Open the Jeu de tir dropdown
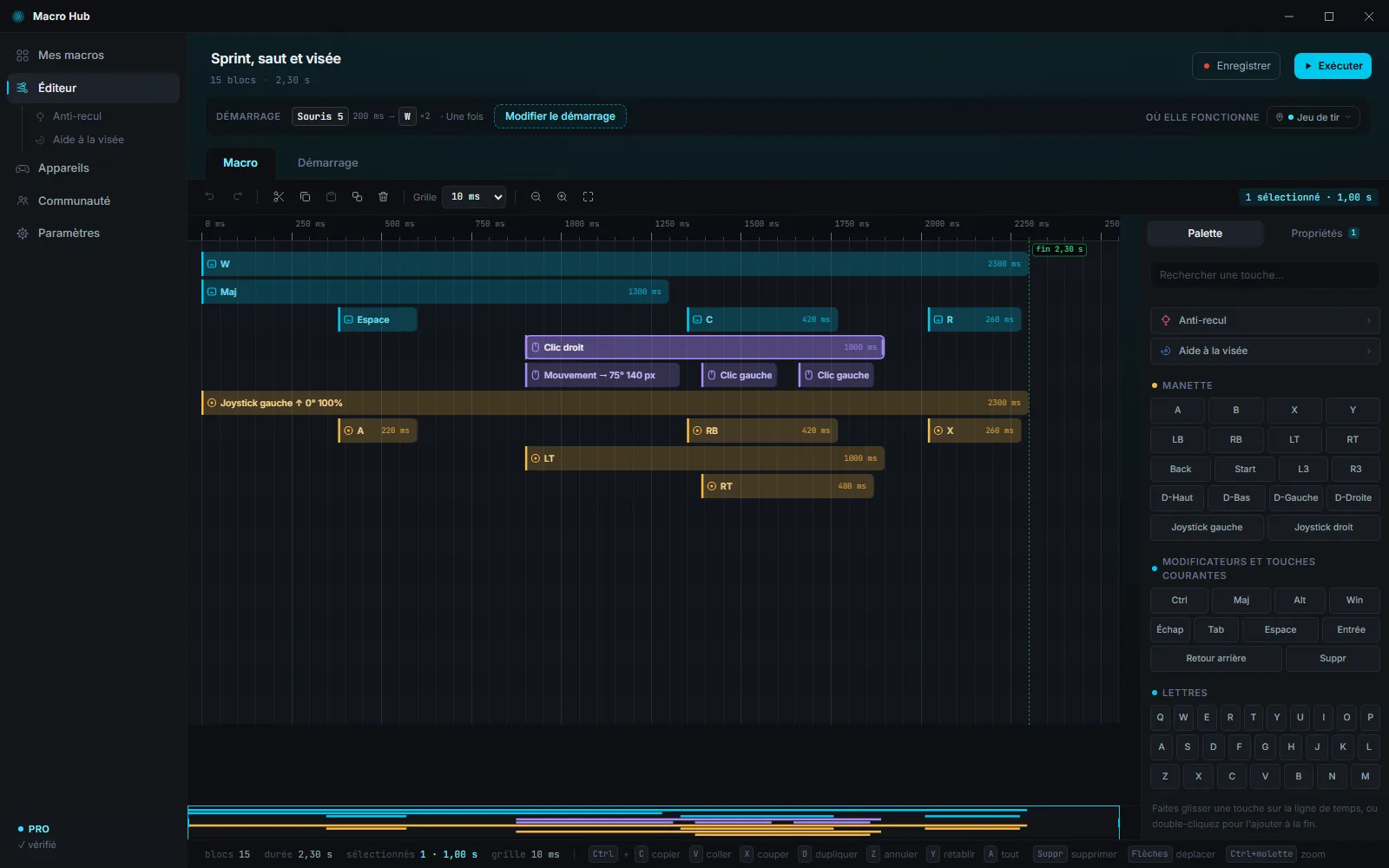 pyautogui.click(x=1313, y=117)
